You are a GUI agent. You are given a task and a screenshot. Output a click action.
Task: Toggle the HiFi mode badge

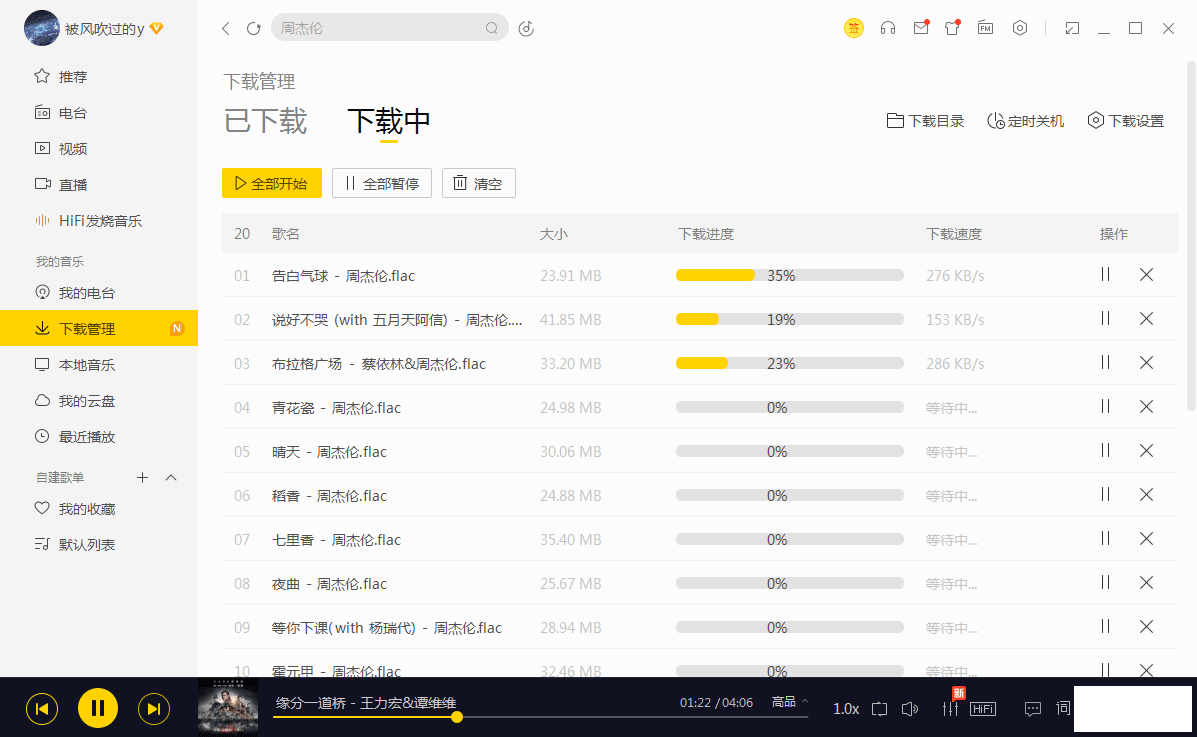(x=982, y=709)
